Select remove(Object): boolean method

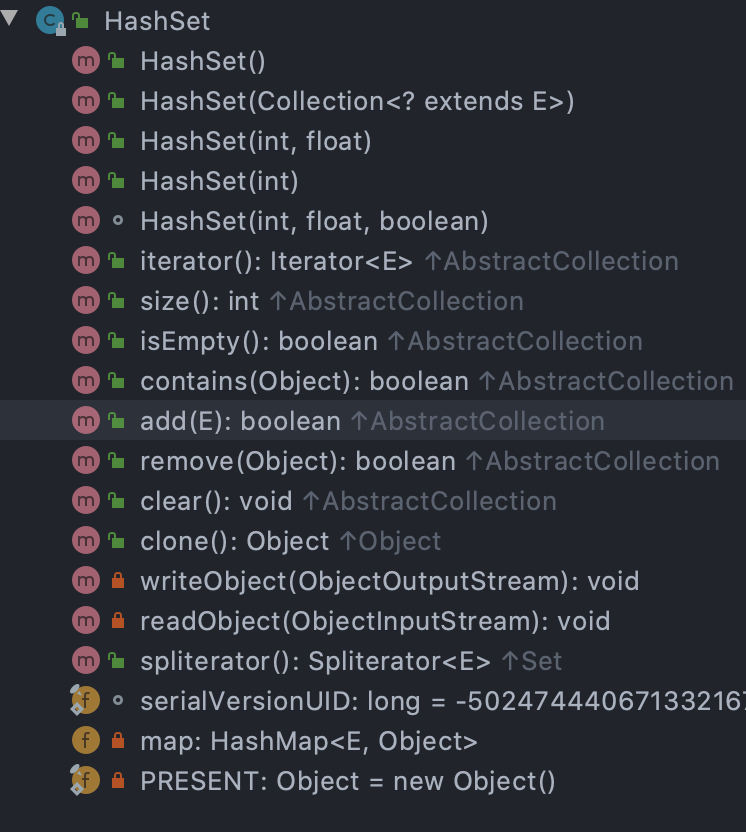tap(298, 461)
